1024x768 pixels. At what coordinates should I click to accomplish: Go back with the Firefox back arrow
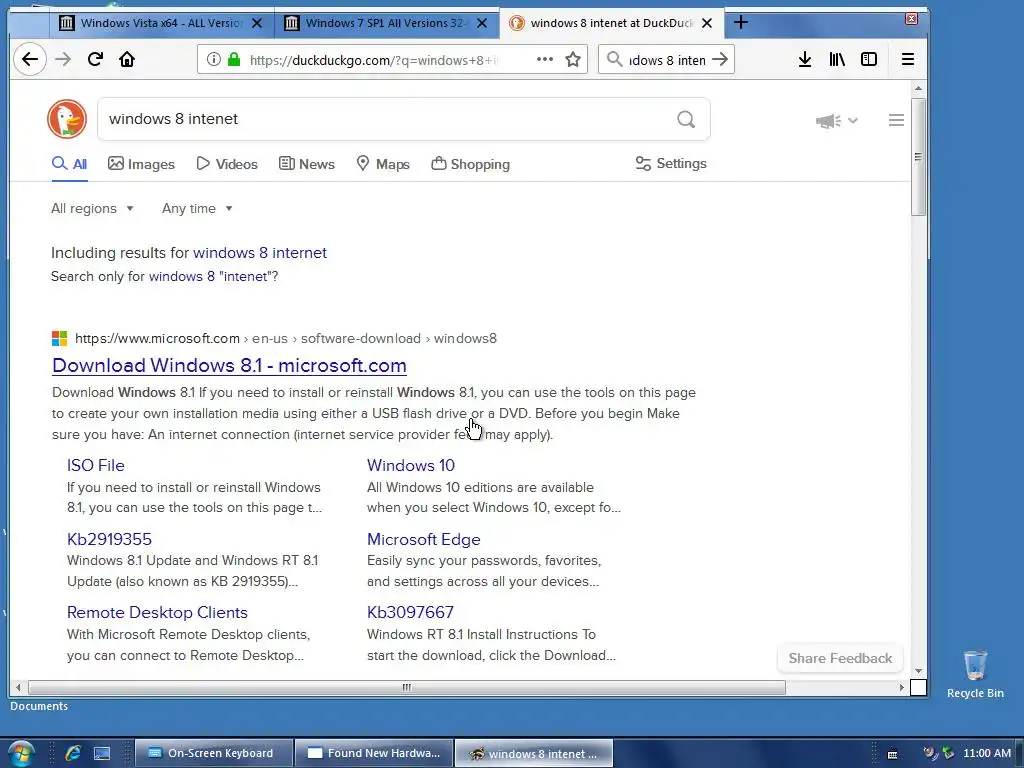point(30,59)
